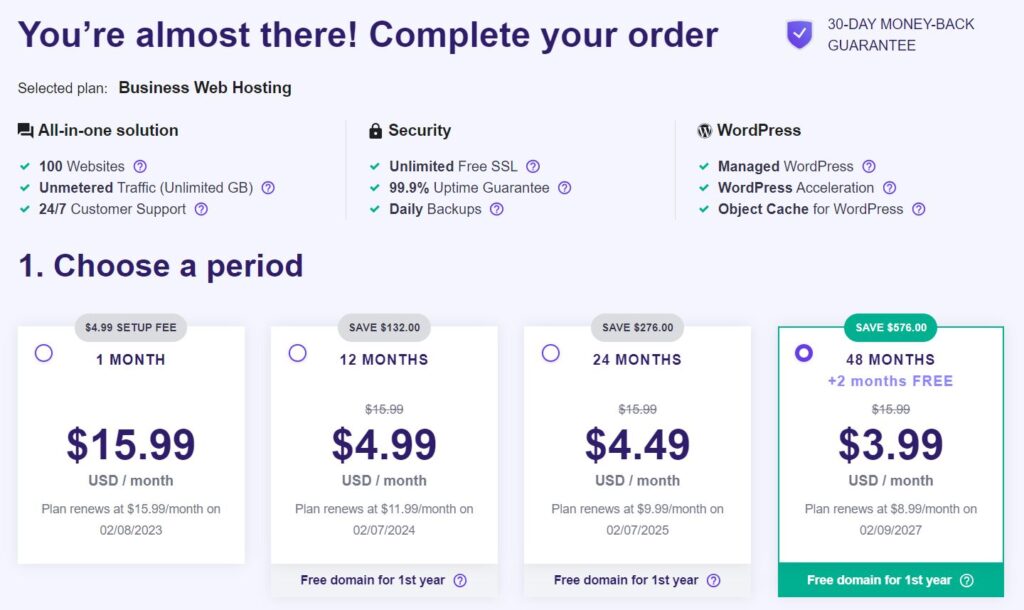This screenshot has width=1024, height=610.
Task: Click the Business Web Hosting selected plan text
Action: click(205, 88)
